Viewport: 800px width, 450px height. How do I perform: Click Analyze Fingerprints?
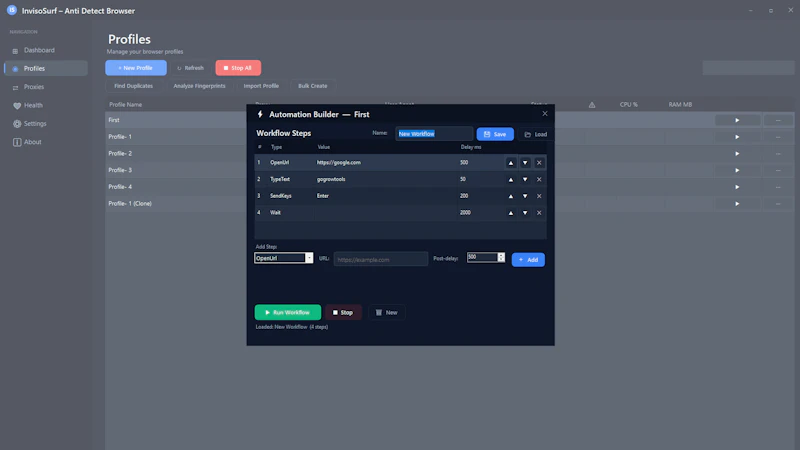pos(199,86)
